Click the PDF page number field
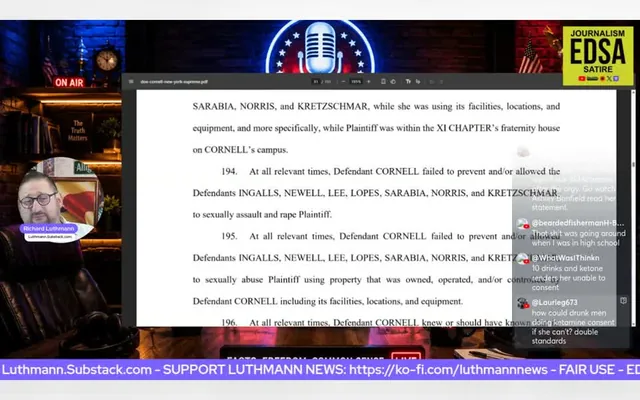The image size is (640, 400). click(316, 82)
